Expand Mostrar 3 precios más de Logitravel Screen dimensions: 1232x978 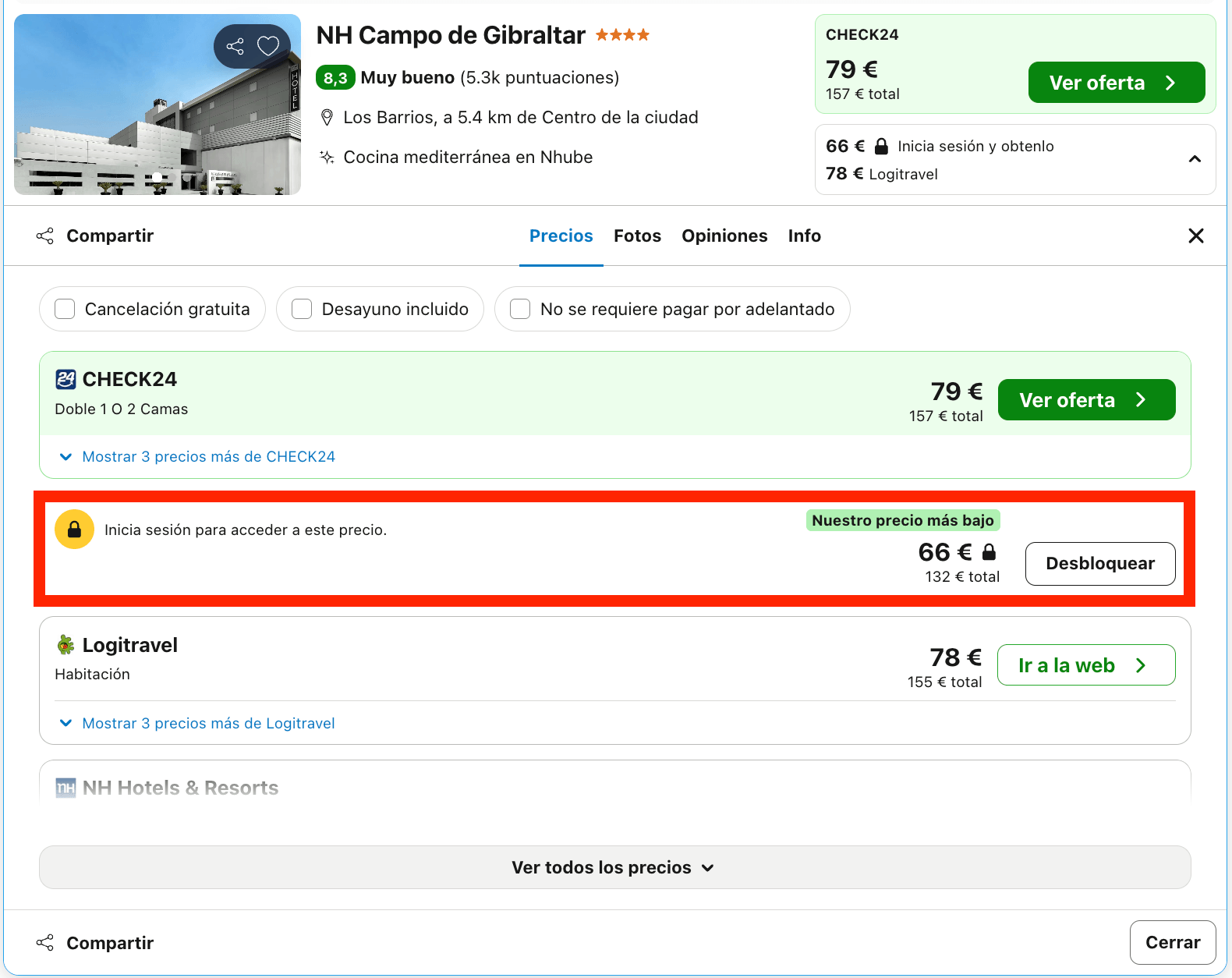pos(197,723)
